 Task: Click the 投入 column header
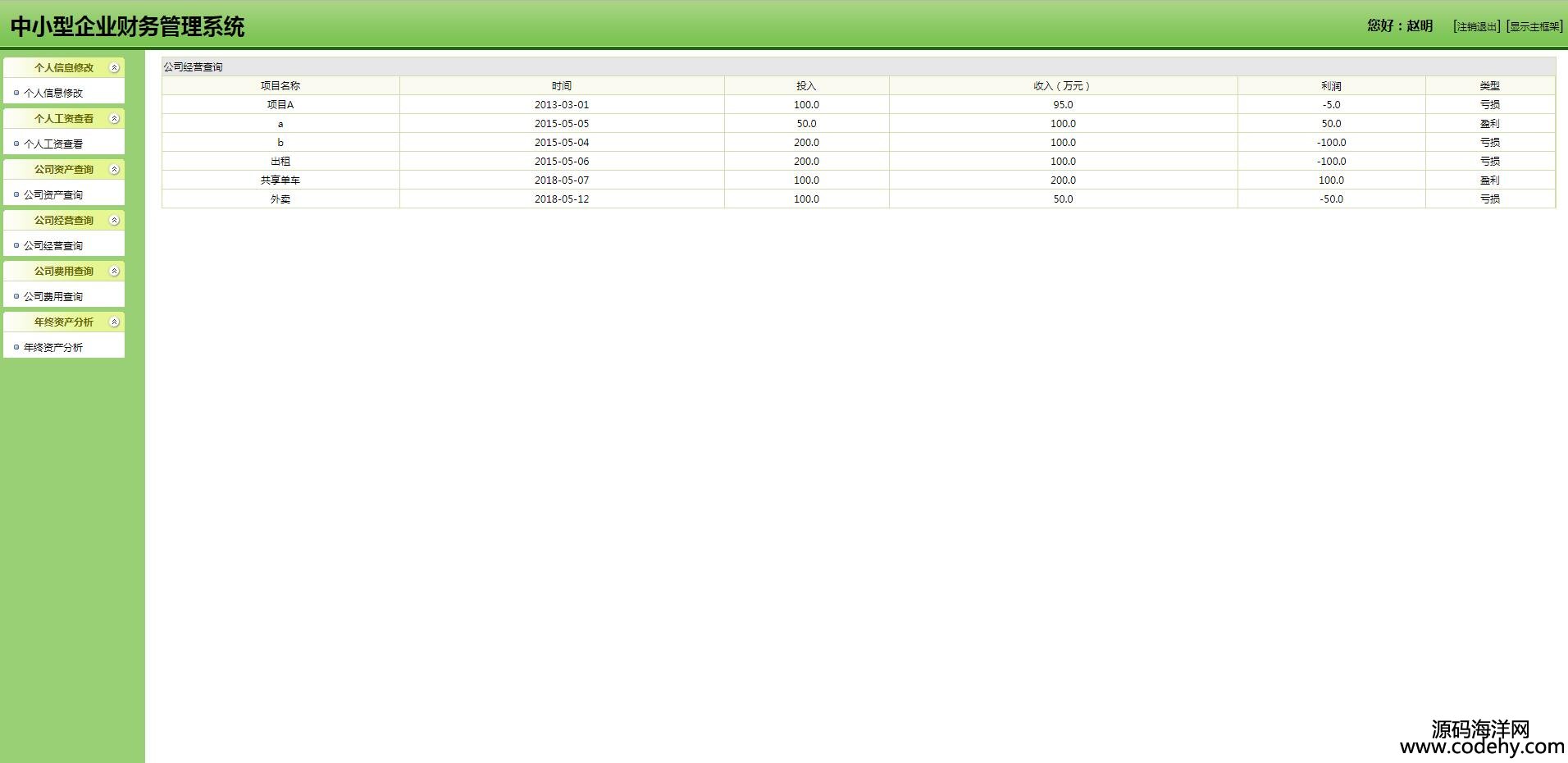pyautogui.click(x=806, y=86)
